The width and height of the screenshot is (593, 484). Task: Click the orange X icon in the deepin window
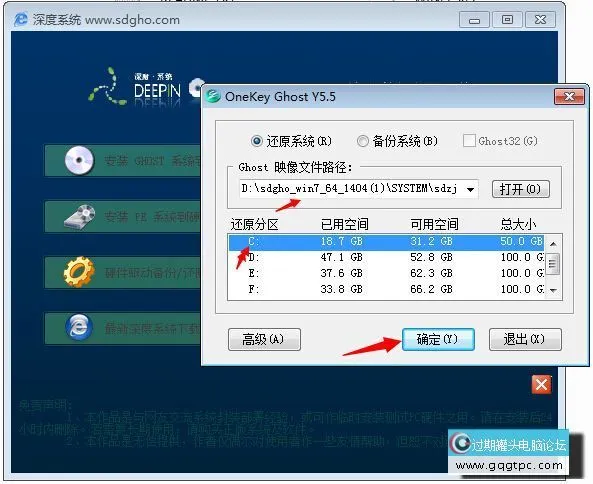(541, 385)
